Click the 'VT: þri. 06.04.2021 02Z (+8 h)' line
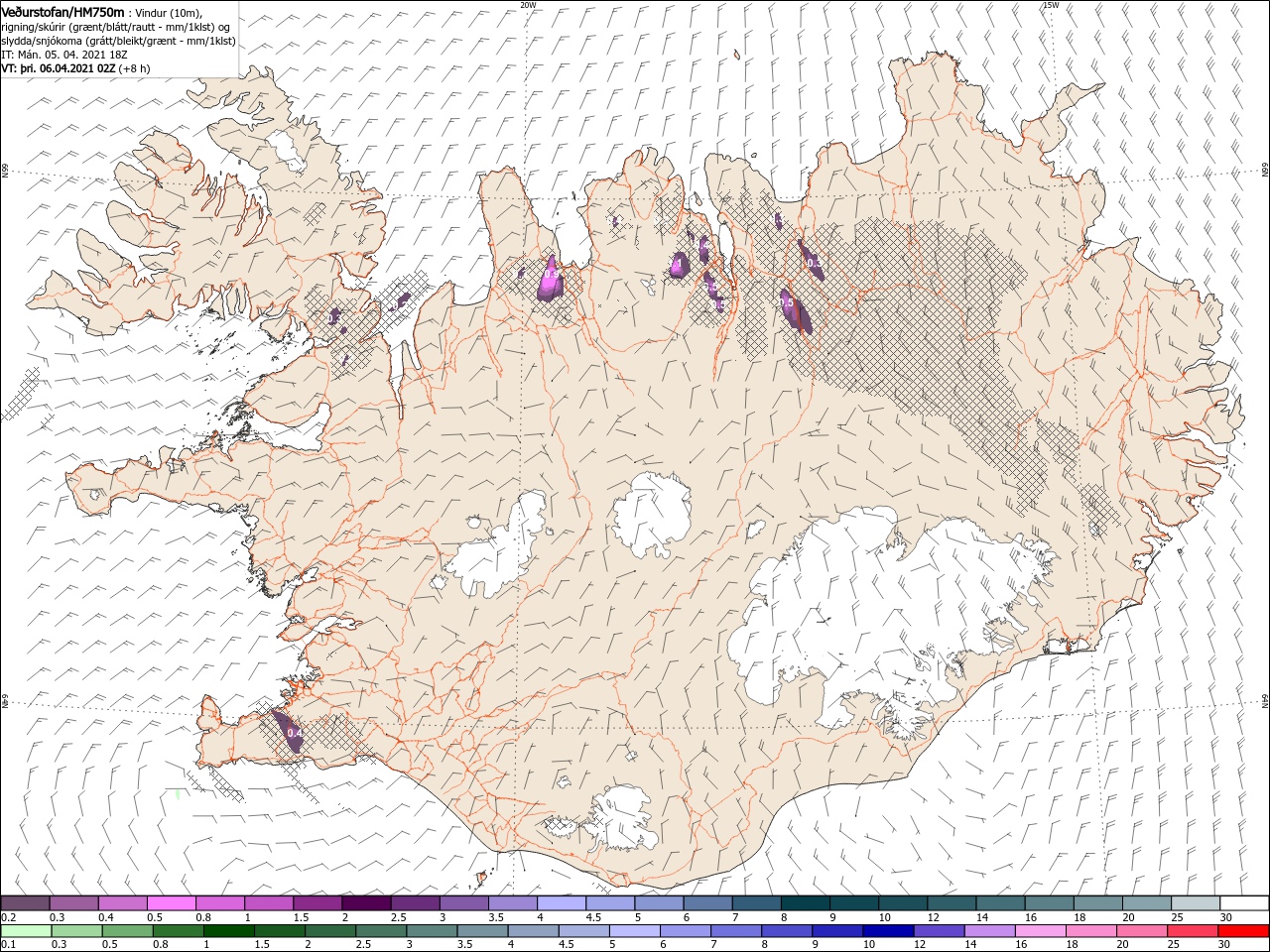The image size is (1270, 952). (76, 68)
